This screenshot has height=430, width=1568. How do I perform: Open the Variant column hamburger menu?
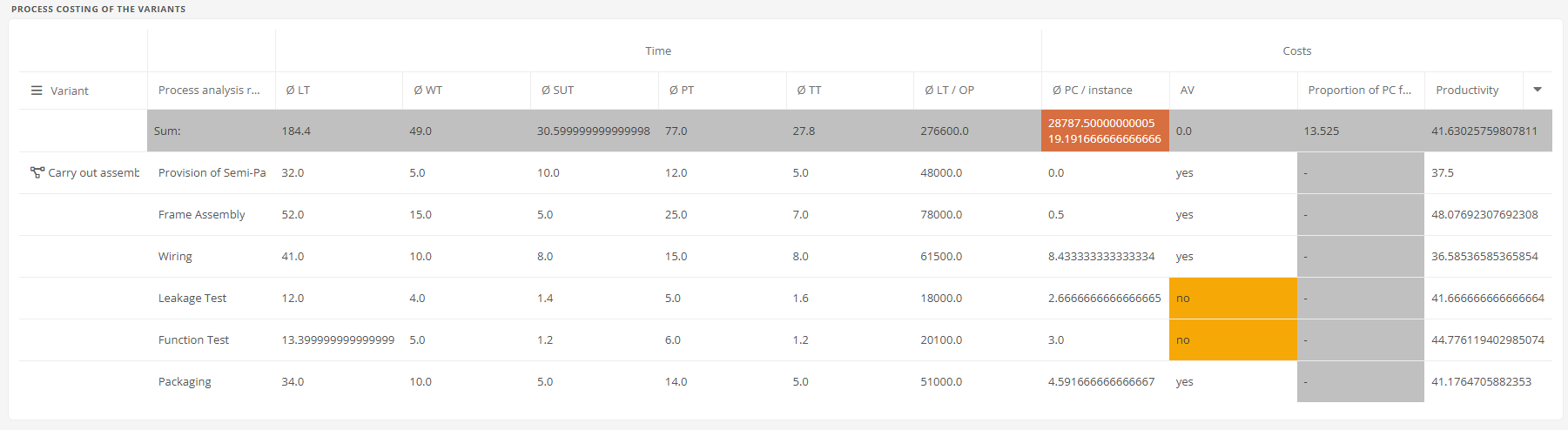[37, 91]
